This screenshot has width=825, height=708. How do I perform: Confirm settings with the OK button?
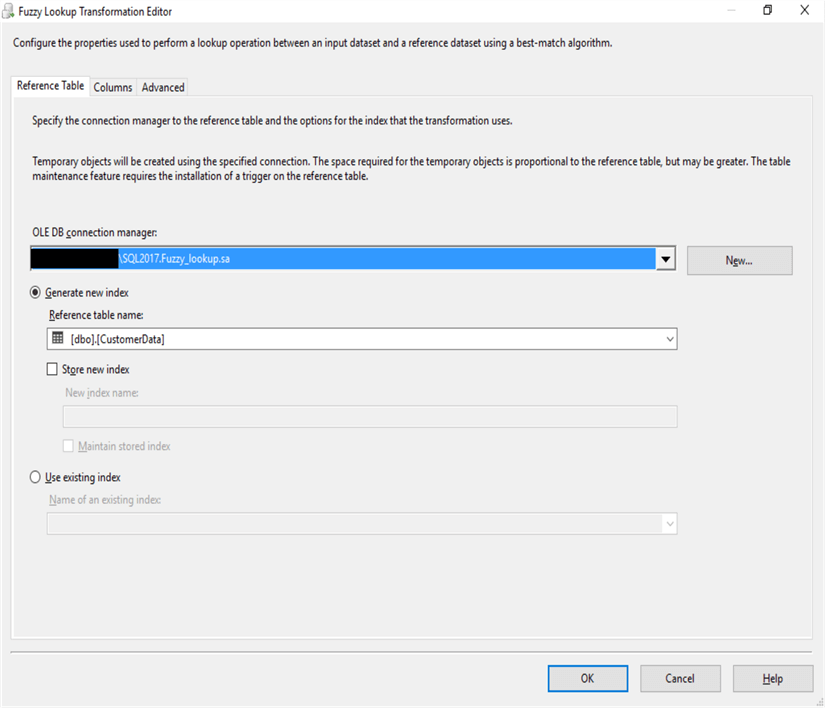[587, 678]
